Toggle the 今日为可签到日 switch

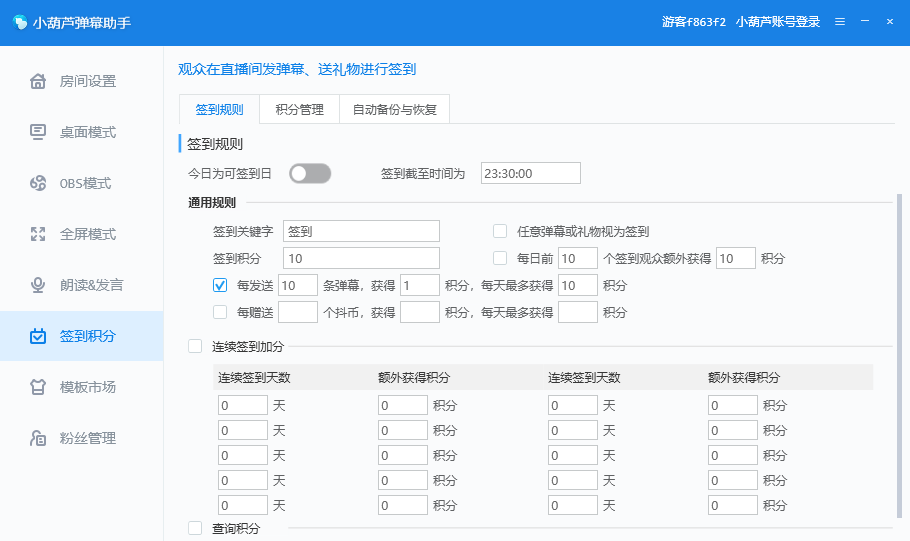pos(310,174)
